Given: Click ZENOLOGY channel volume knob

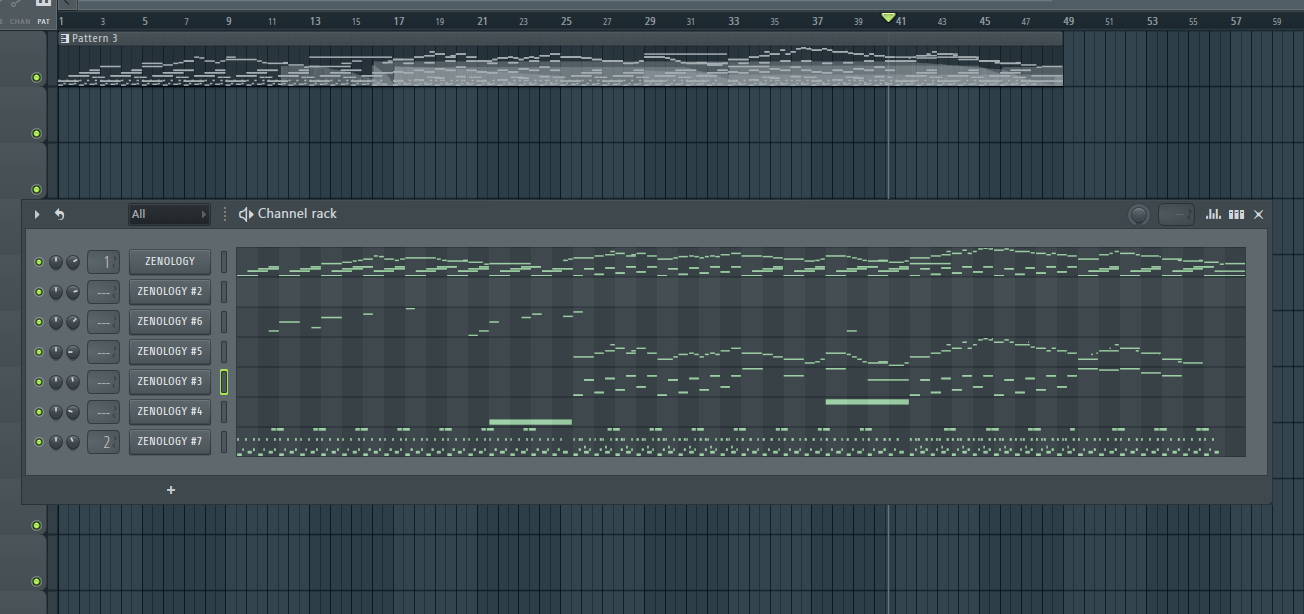Looking at the screenshot, I should (x=73, y=262).
